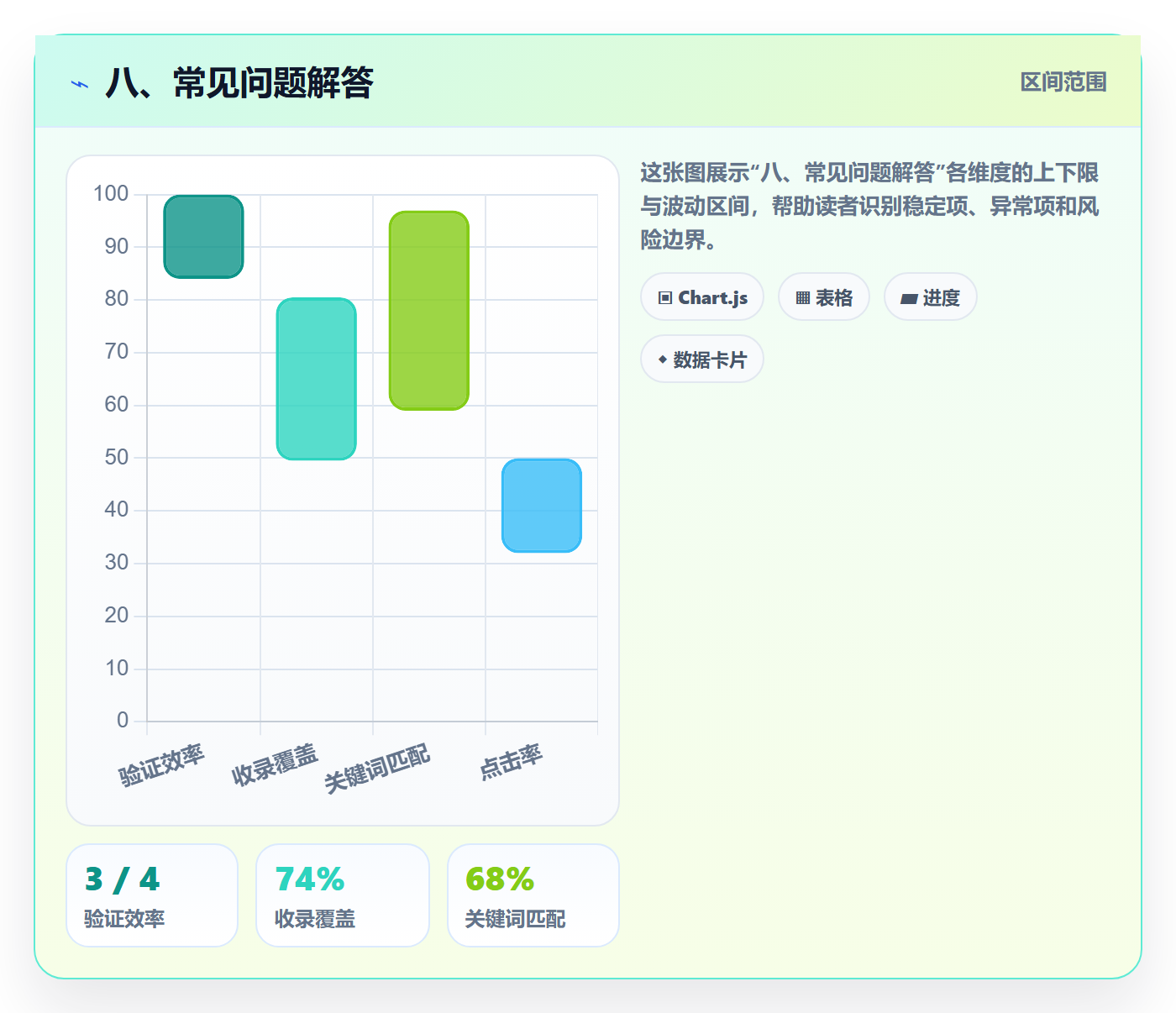Viewport: 1176px width, 1013px height.
Task: Click the turquoise 收录覆盖 range bar
Action: point(317,379)
